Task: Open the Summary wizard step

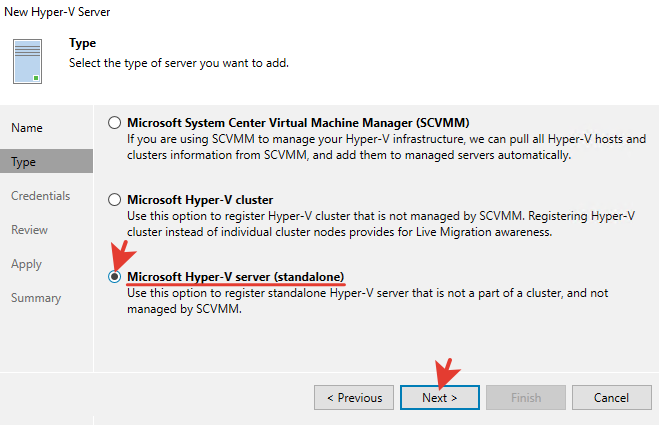Action: tap(36, 298)
